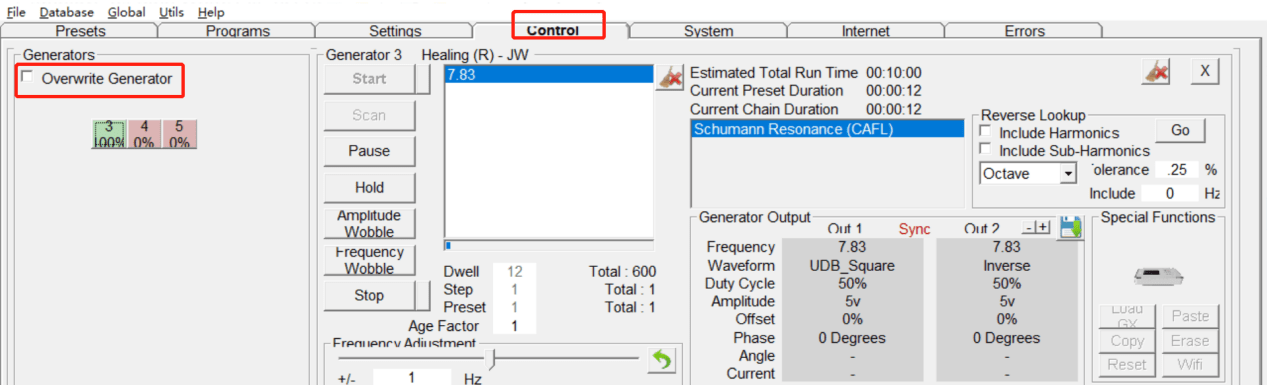Image resolution: width=1267 pixels, height=385 pixels.
Task: Select the 7.83 frequency list entry
Action: [548, 74]
